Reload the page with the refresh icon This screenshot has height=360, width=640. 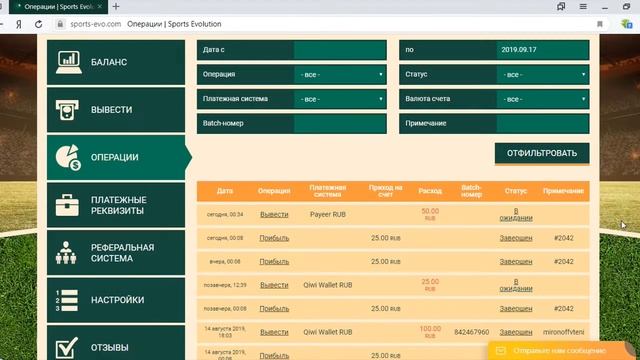38,24
